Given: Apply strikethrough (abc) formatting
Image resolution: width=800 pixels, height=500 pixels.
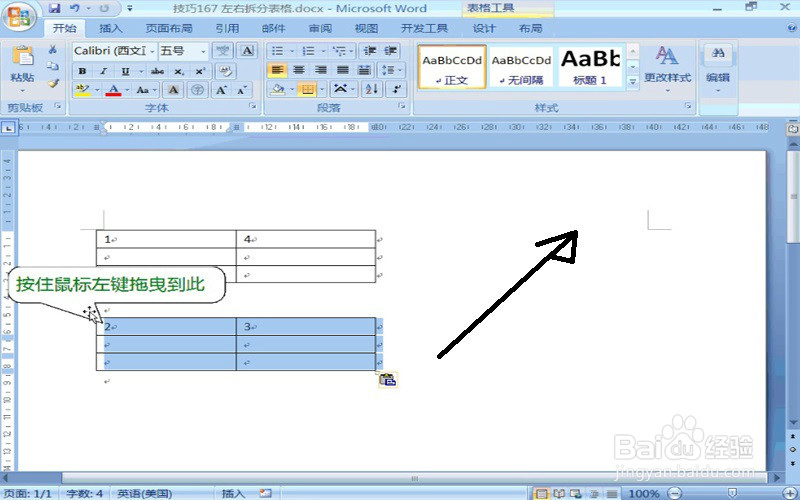Looking at the screenshot, I should 157,71.
